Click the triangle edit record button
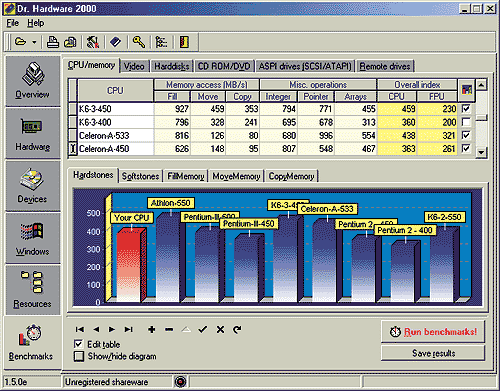Screen dimensions: 500x391 186,330
